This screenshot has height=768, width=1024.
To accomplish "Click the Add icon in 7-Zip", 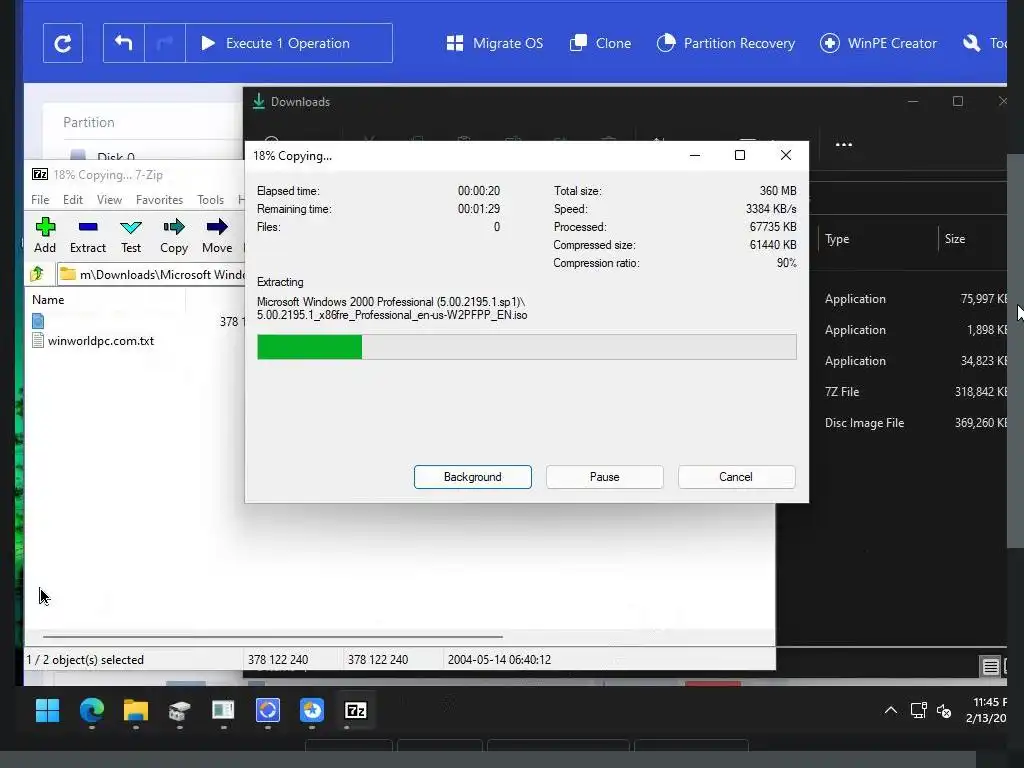I will click(45, 236).
